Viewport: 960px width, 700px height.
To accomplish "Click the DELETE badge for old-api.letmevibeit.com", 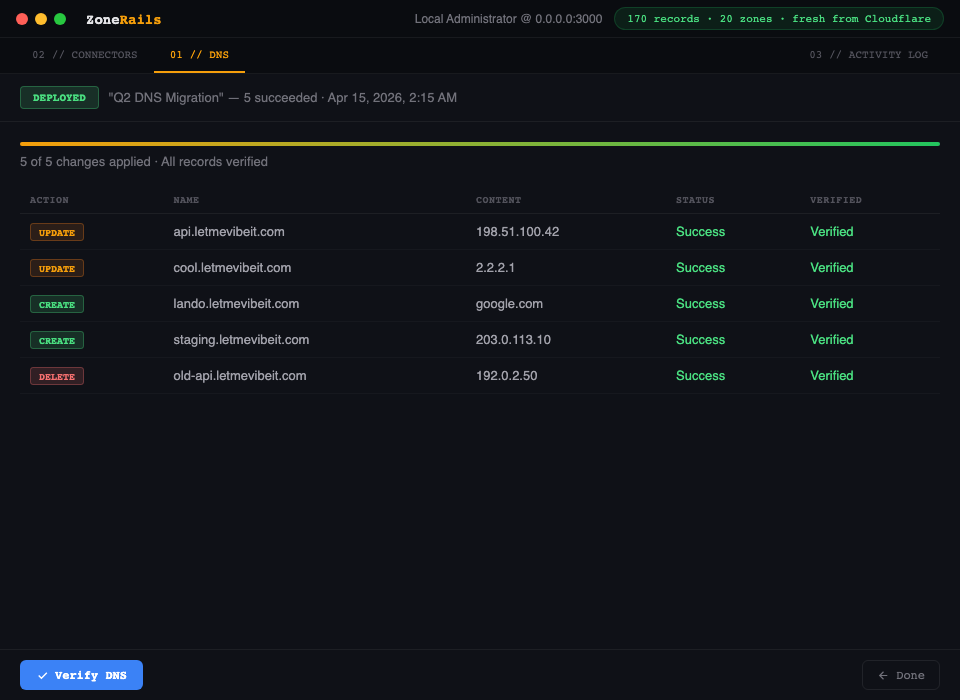I will tap(56, 376).
